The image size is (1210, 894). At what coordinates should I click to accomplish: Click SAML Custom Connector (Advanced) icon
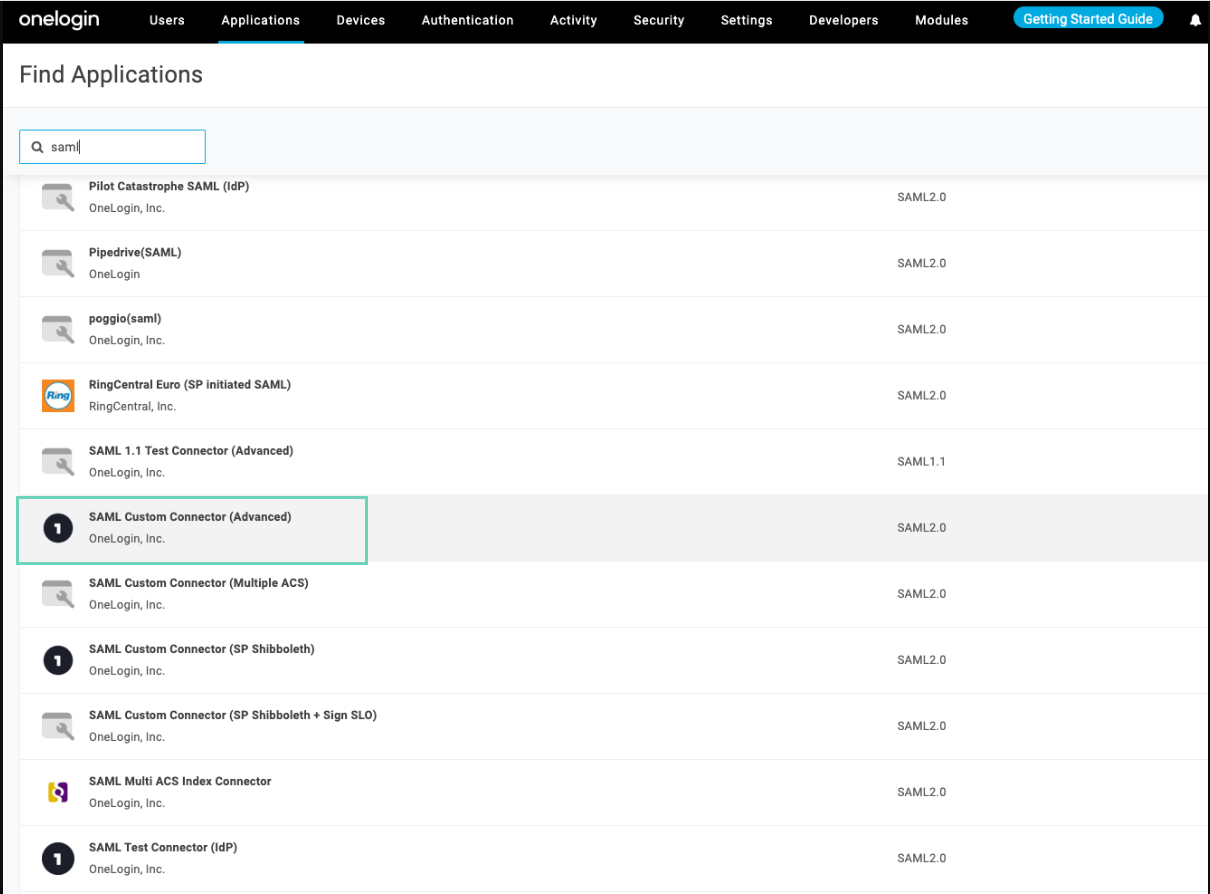tap(58, 528)
